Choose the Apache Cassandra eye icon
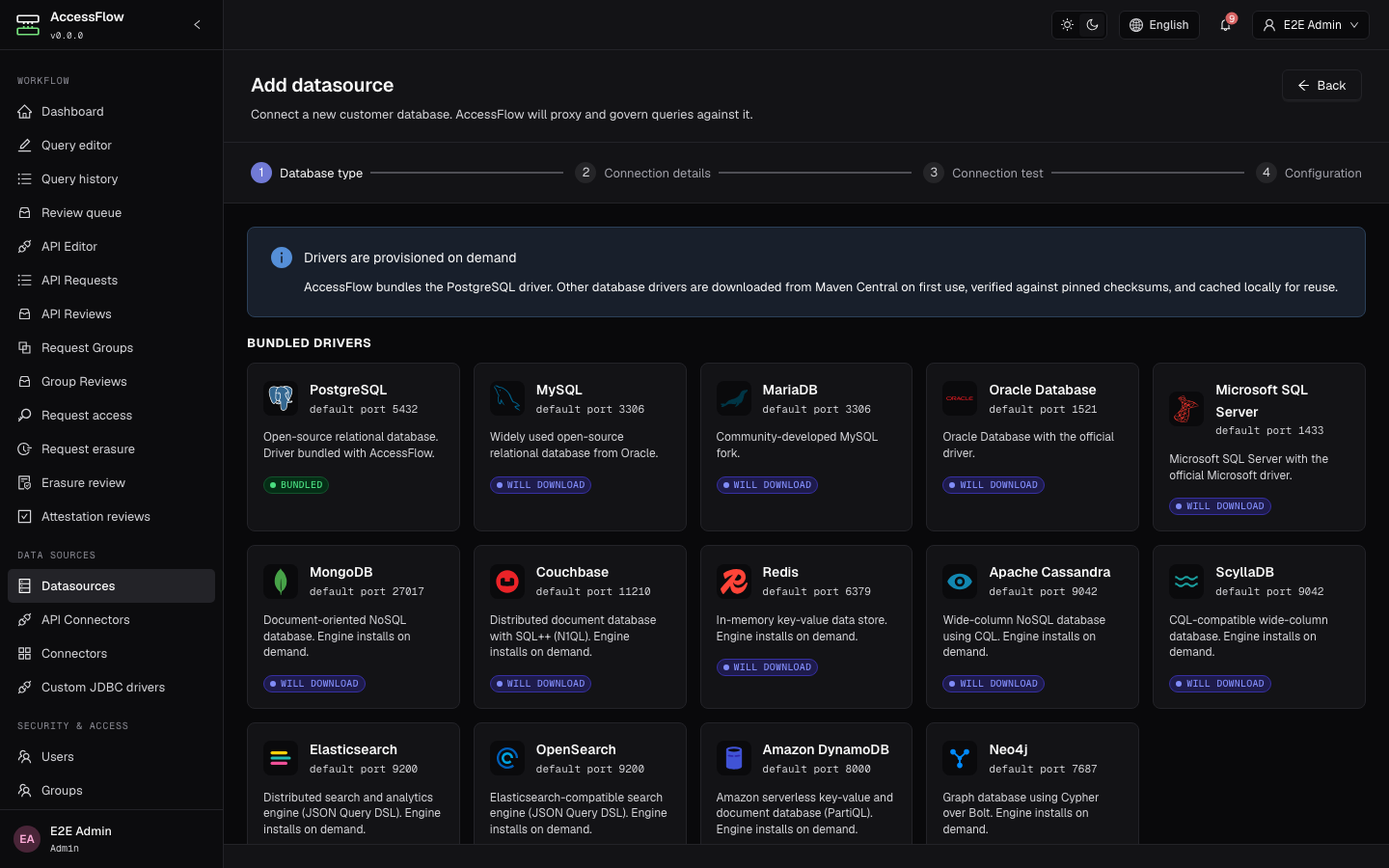This screenshot has height=868, width=1389. [960, 582]
